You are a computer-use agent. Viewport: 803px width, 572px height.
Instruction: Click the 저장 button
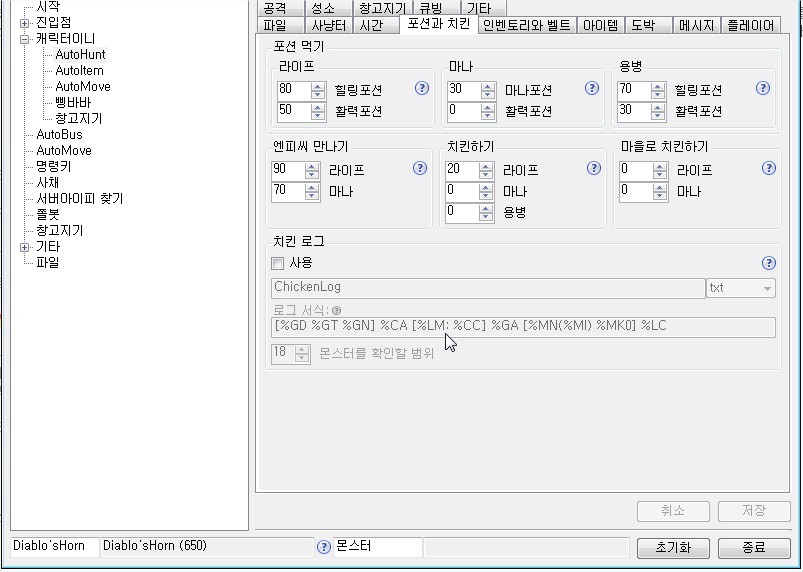point(754,511)
